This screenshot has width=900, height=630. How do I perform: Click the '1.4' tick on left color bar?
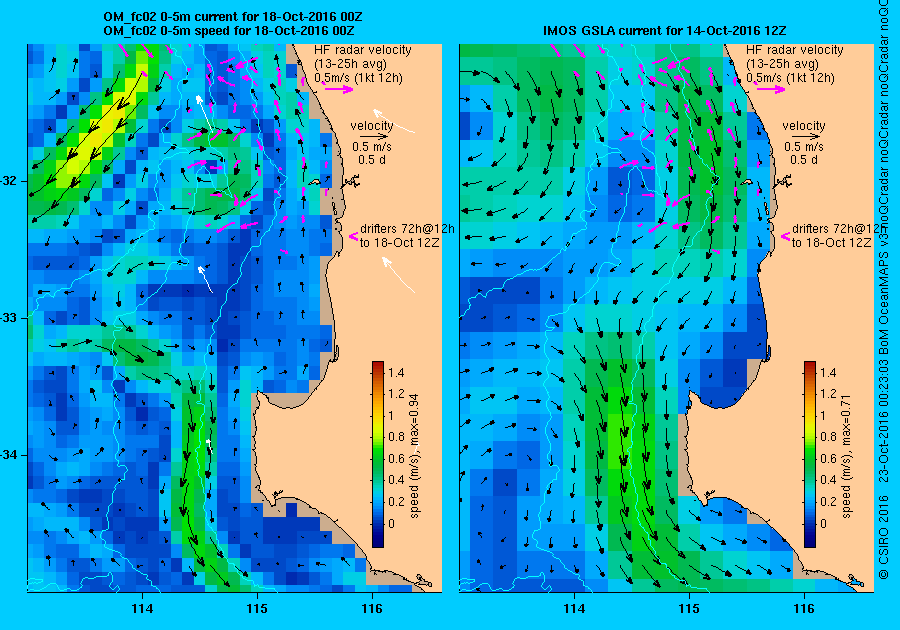395,372
